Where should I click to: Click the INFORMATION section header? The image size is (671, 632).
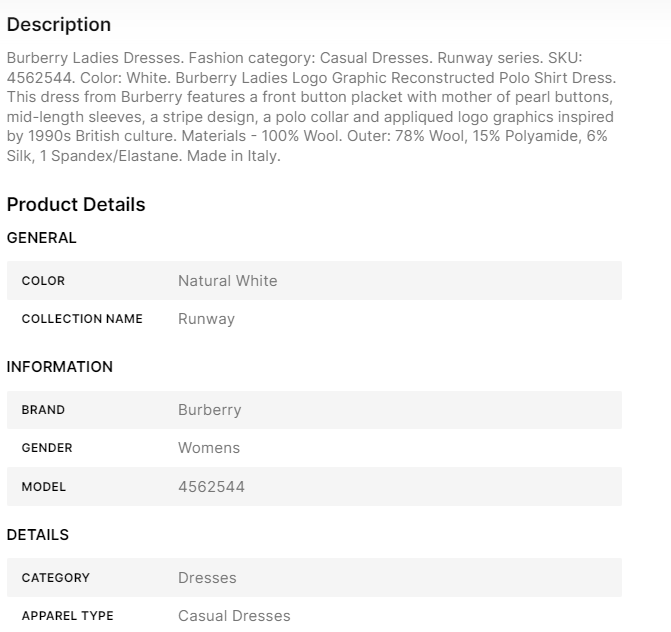click(60, 367)
